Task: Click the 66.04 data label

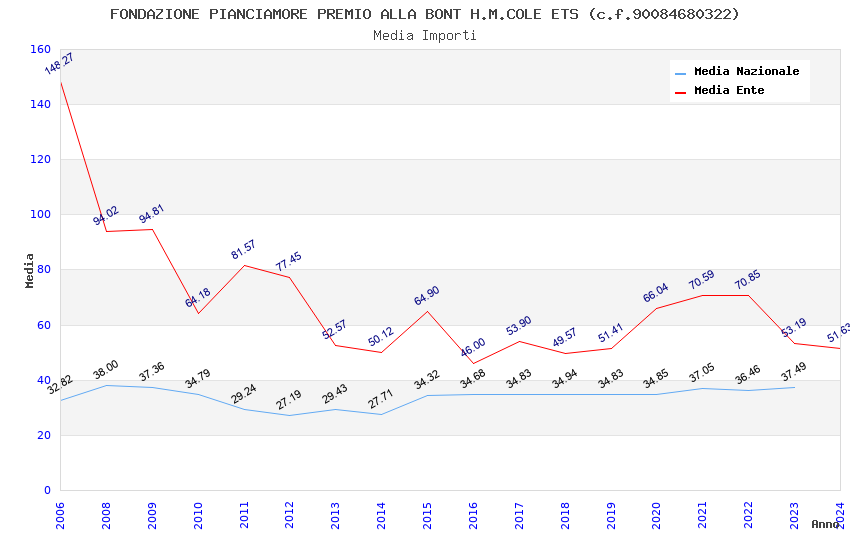Action: pos(656,293)
